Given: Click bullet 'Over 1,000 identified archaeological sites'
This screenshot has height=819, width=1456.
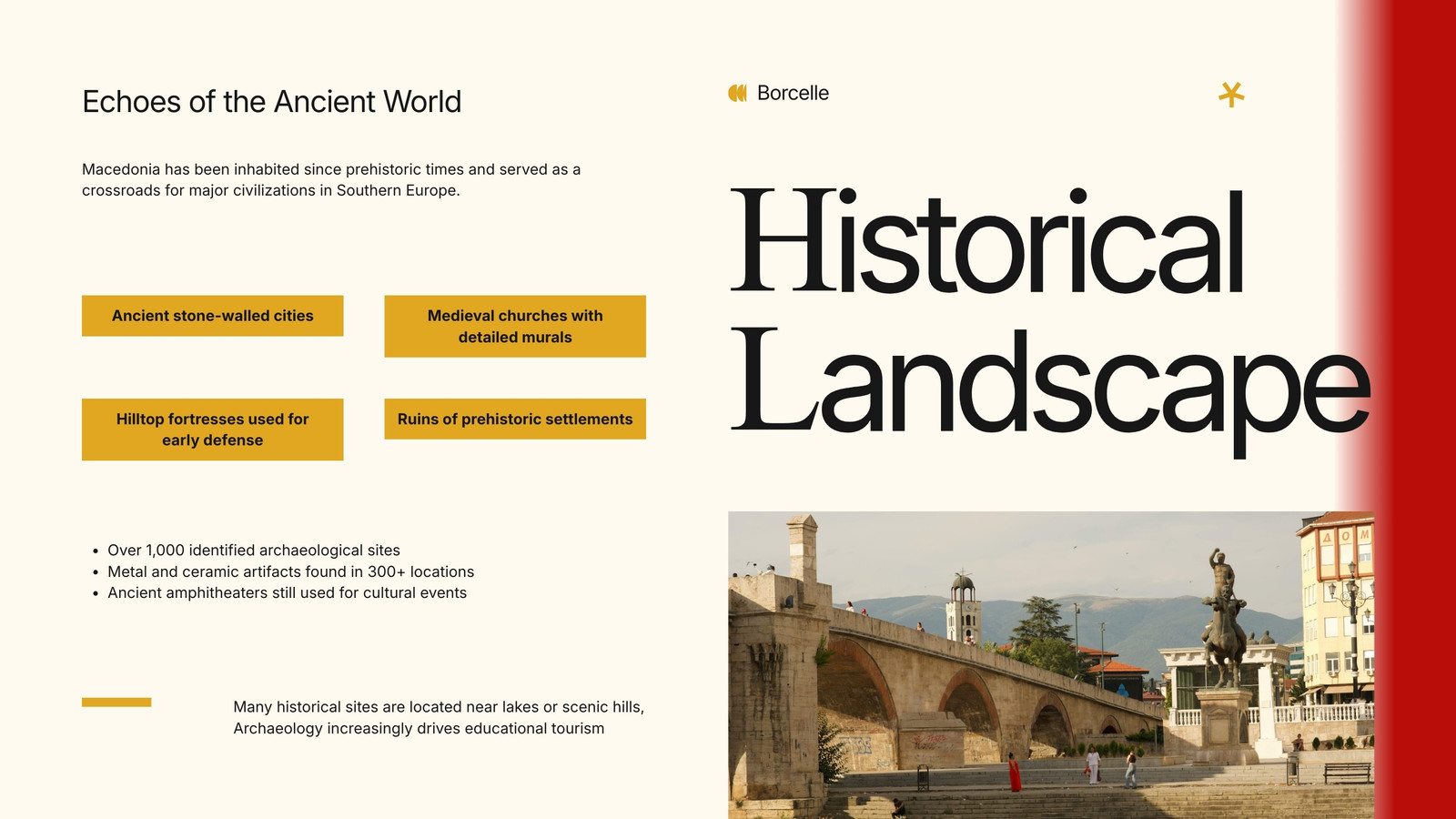Looking at the screenshot, I should click(x=254, y=551).
